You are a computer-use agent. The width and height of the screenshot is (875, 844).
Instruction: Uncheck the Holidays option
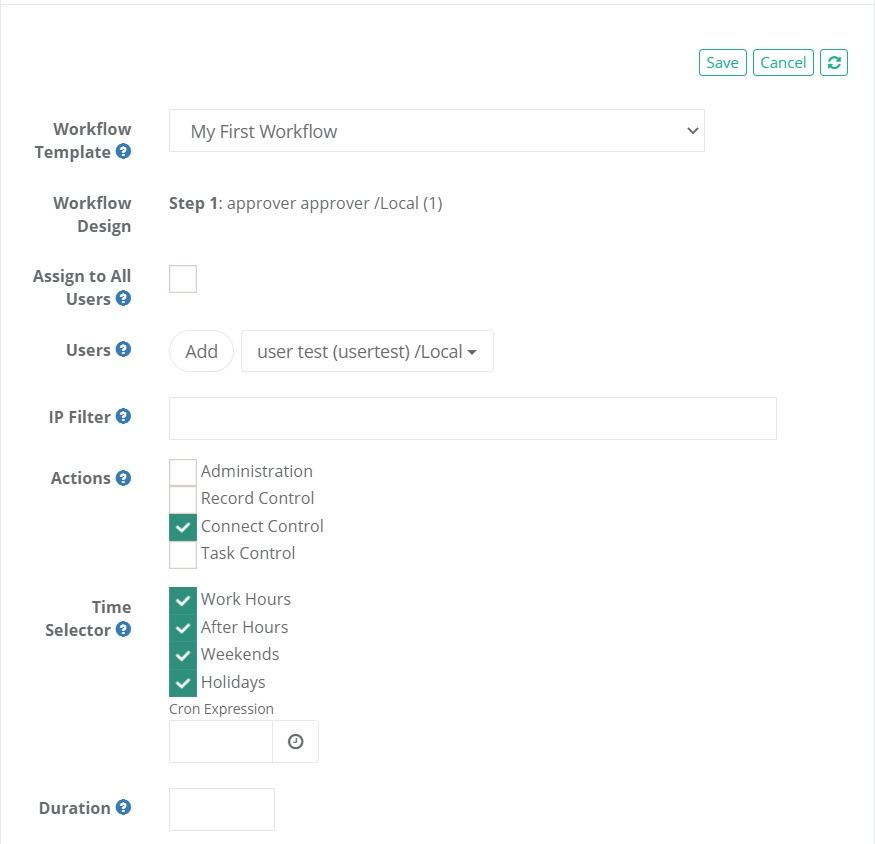[183, 682]
